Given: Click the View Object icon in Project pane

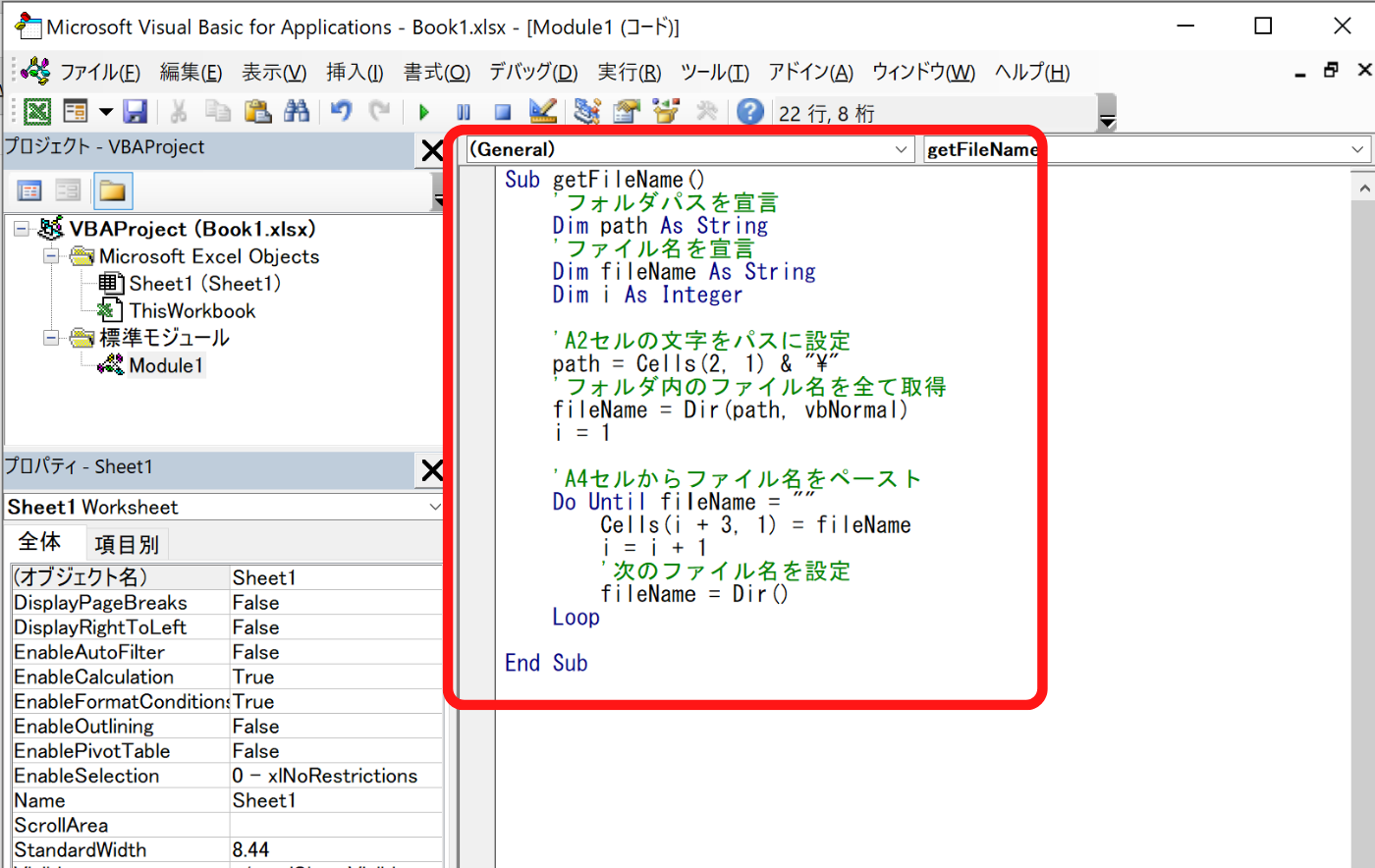Looking at the screenshot, I should click(x=68, y=190).
